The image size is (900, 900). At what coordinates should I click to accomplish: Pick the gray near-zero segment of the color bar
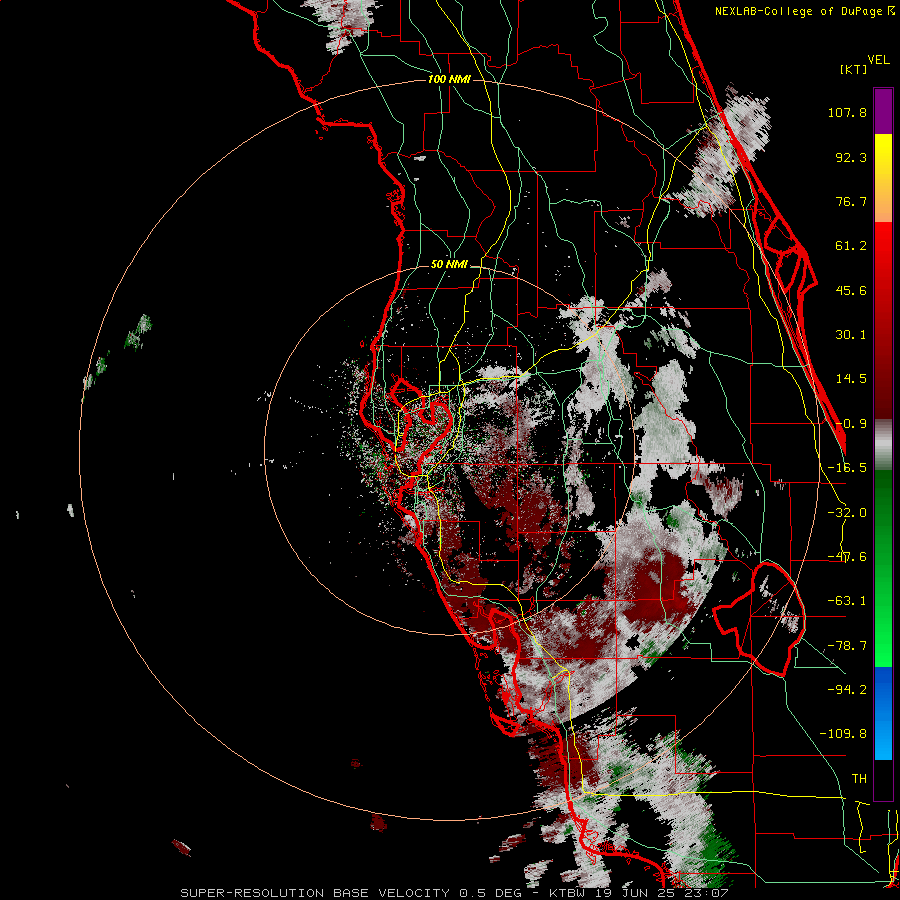coord(883,445)
